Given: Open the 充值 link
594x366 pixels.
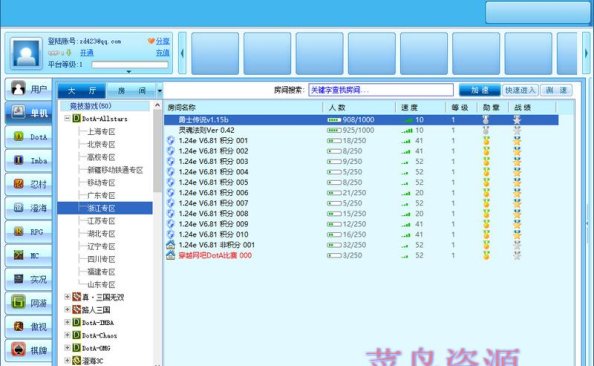Looking at the screenshot, I should (x=163, y=53).
